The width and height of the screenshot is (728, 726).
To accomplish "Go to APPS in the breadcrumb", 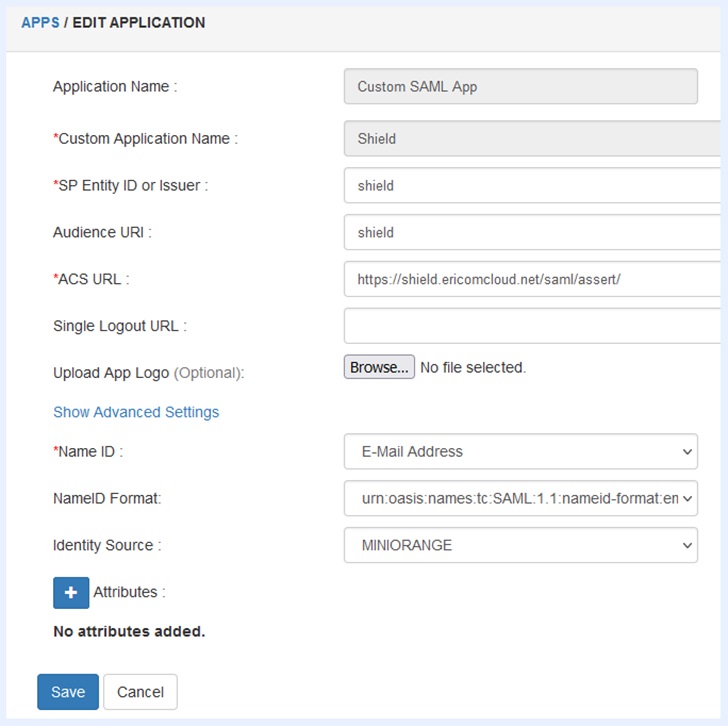I will click(x=40, y=22).
